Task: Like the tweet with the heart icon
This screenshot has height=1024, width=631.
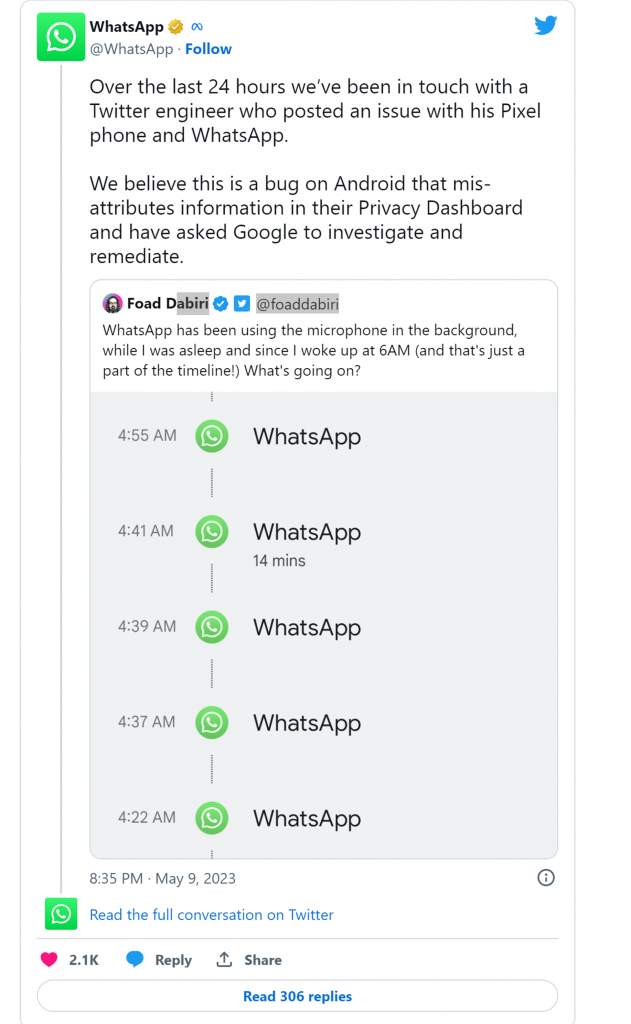Action: tap(49, 959)
